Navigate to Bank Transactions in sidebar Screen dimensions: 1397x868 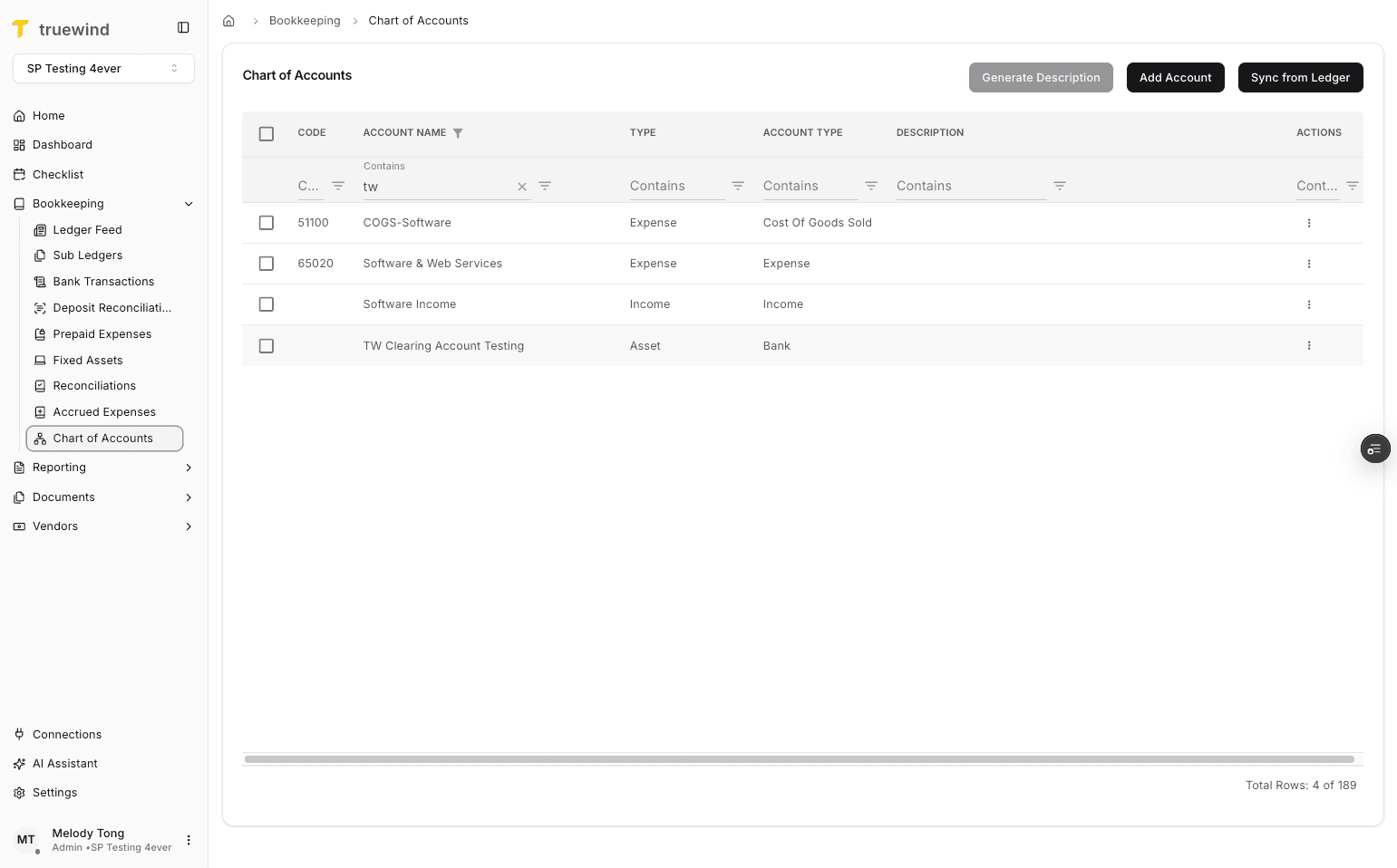(103, 281)
